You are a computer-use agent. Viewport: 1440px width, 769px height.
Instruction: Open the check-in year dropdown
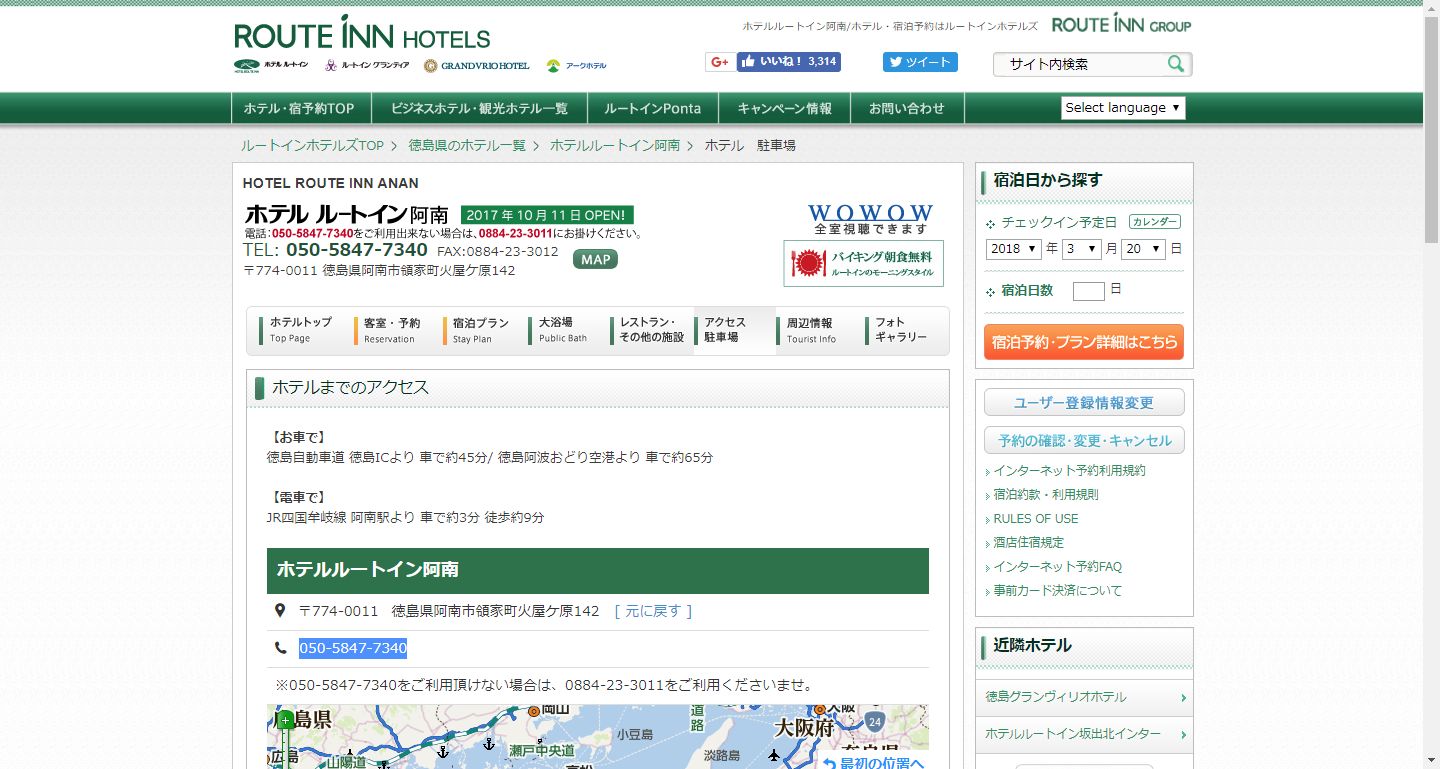point(1014,249)
